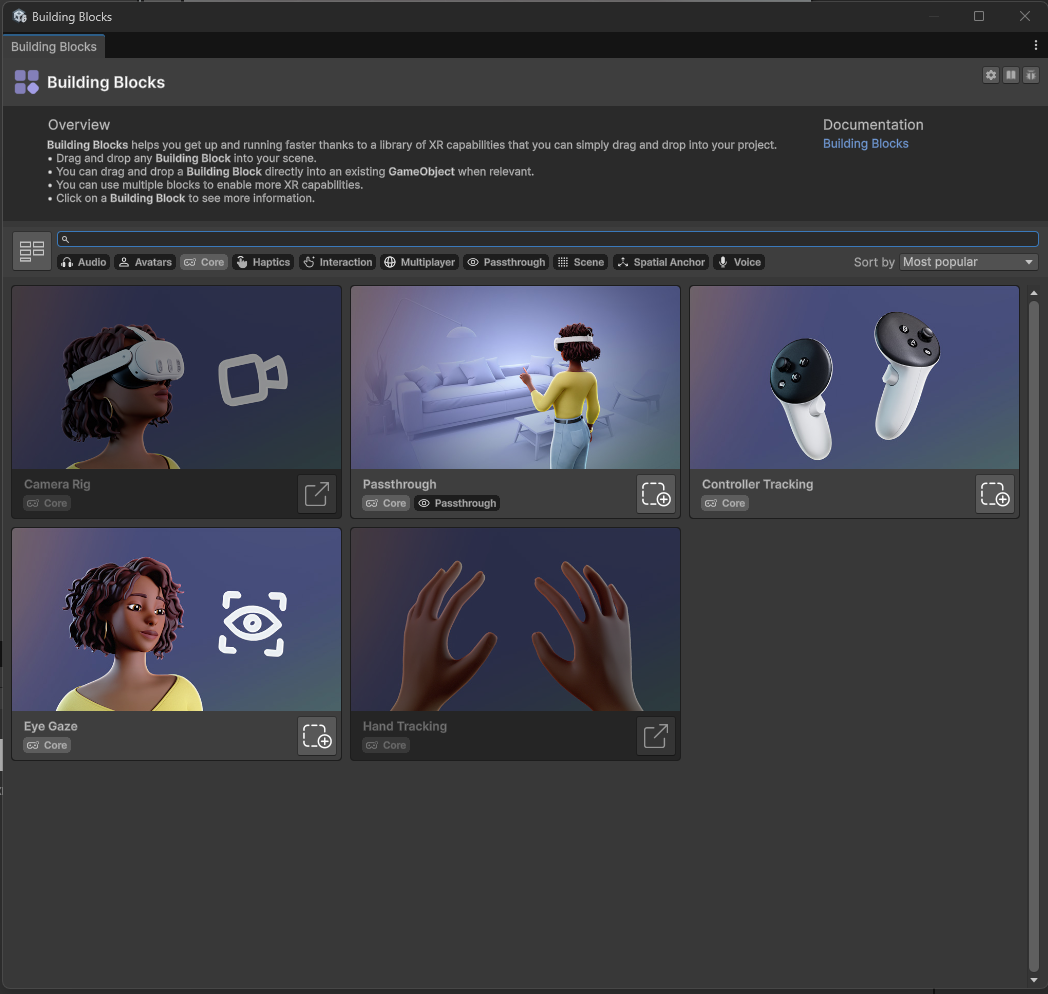
Task: Click the 'Documentation' heading
Action: coord(873,125)
